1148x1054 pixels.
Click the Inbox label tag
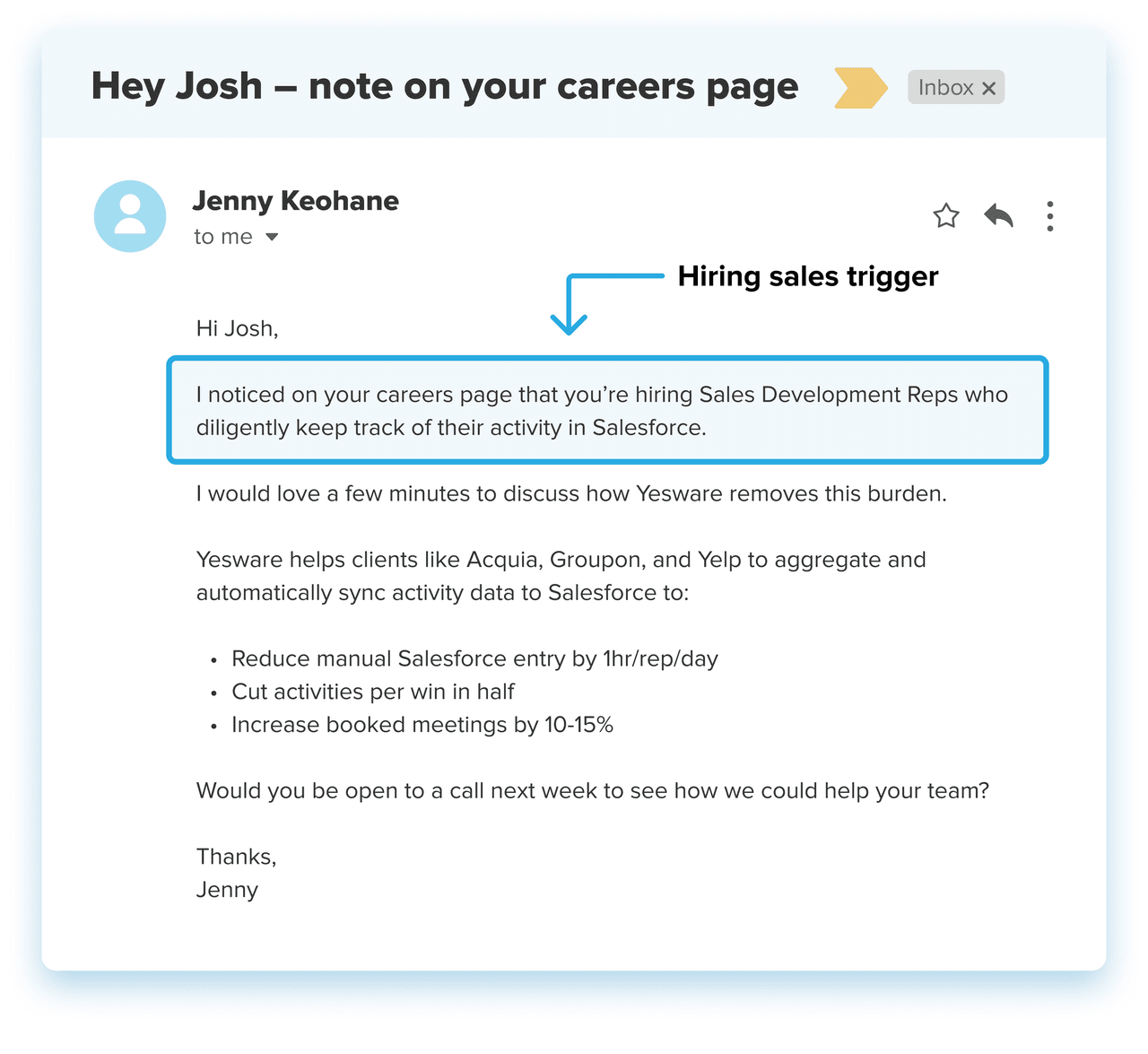click(945, 88)
